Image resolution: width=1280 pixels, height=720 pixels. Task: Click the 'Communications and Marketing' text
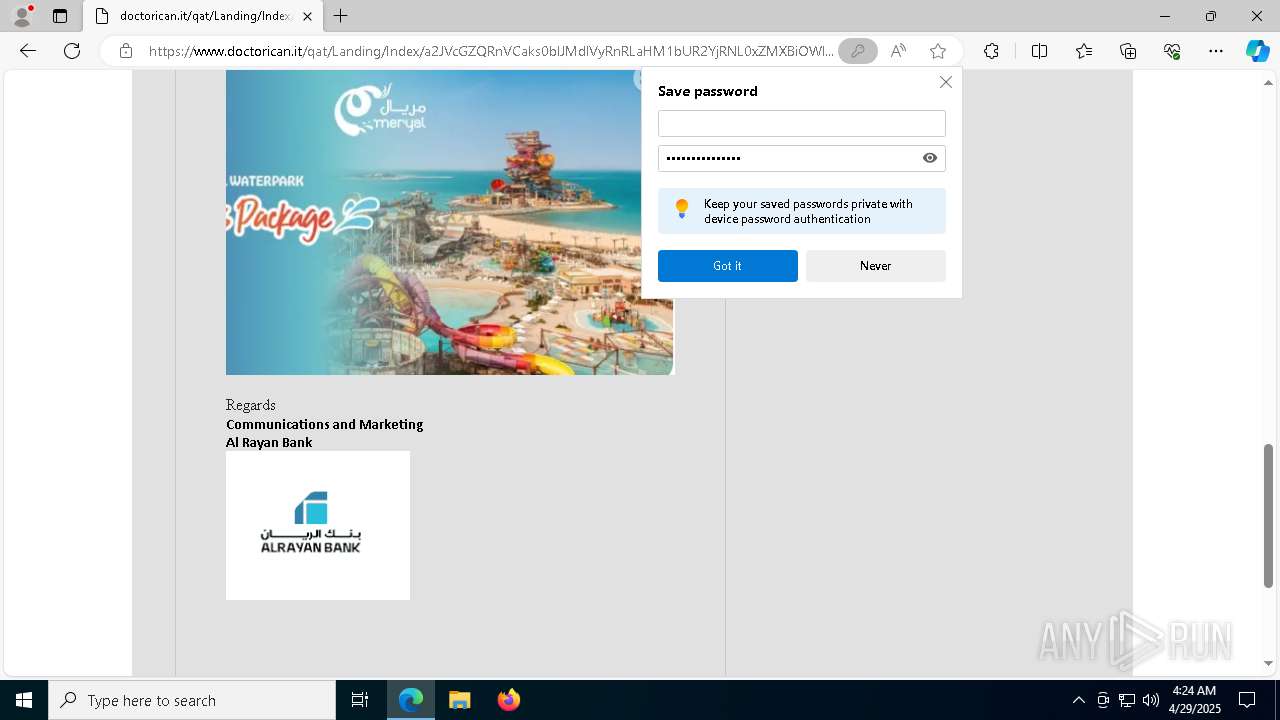click(x=325, y=424)
